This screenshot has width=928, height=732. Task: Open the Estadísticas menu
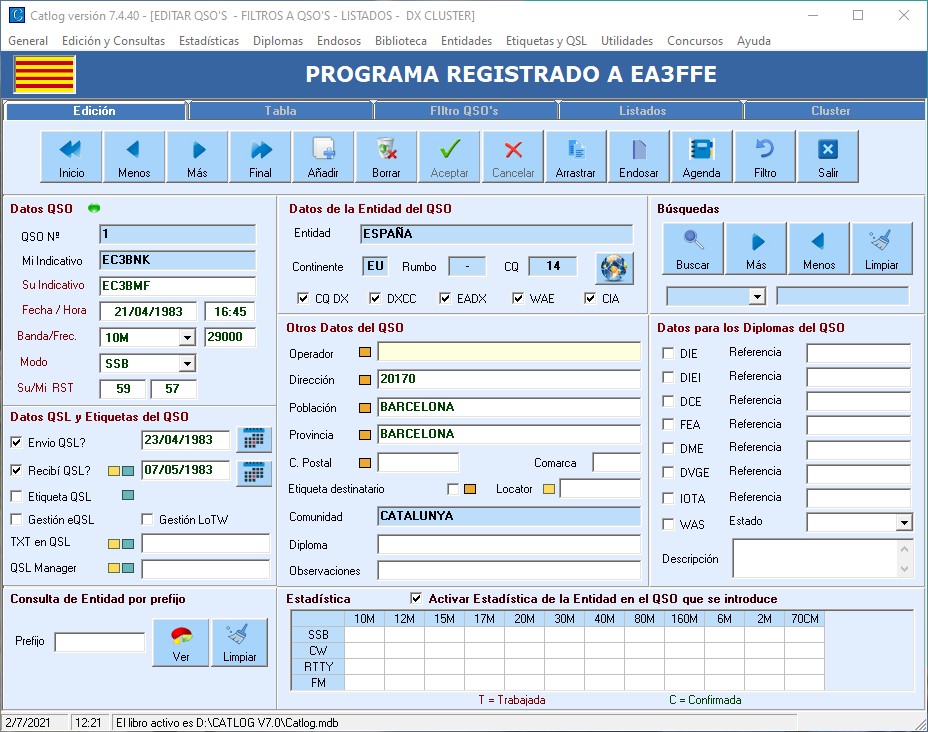click(209, 41)
